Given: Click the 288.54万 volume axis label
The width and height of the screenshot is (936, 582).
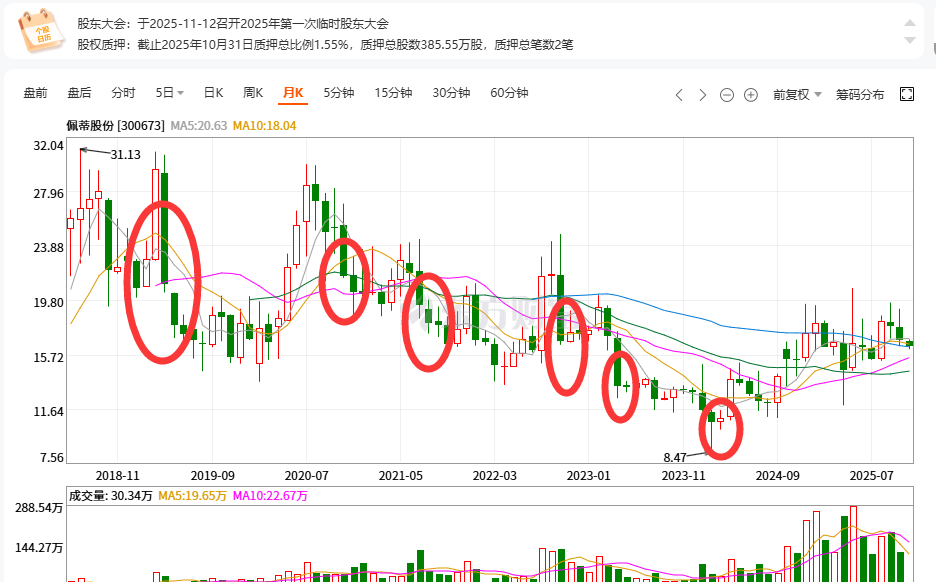Looking at the screenshot, I should (39, 508).
